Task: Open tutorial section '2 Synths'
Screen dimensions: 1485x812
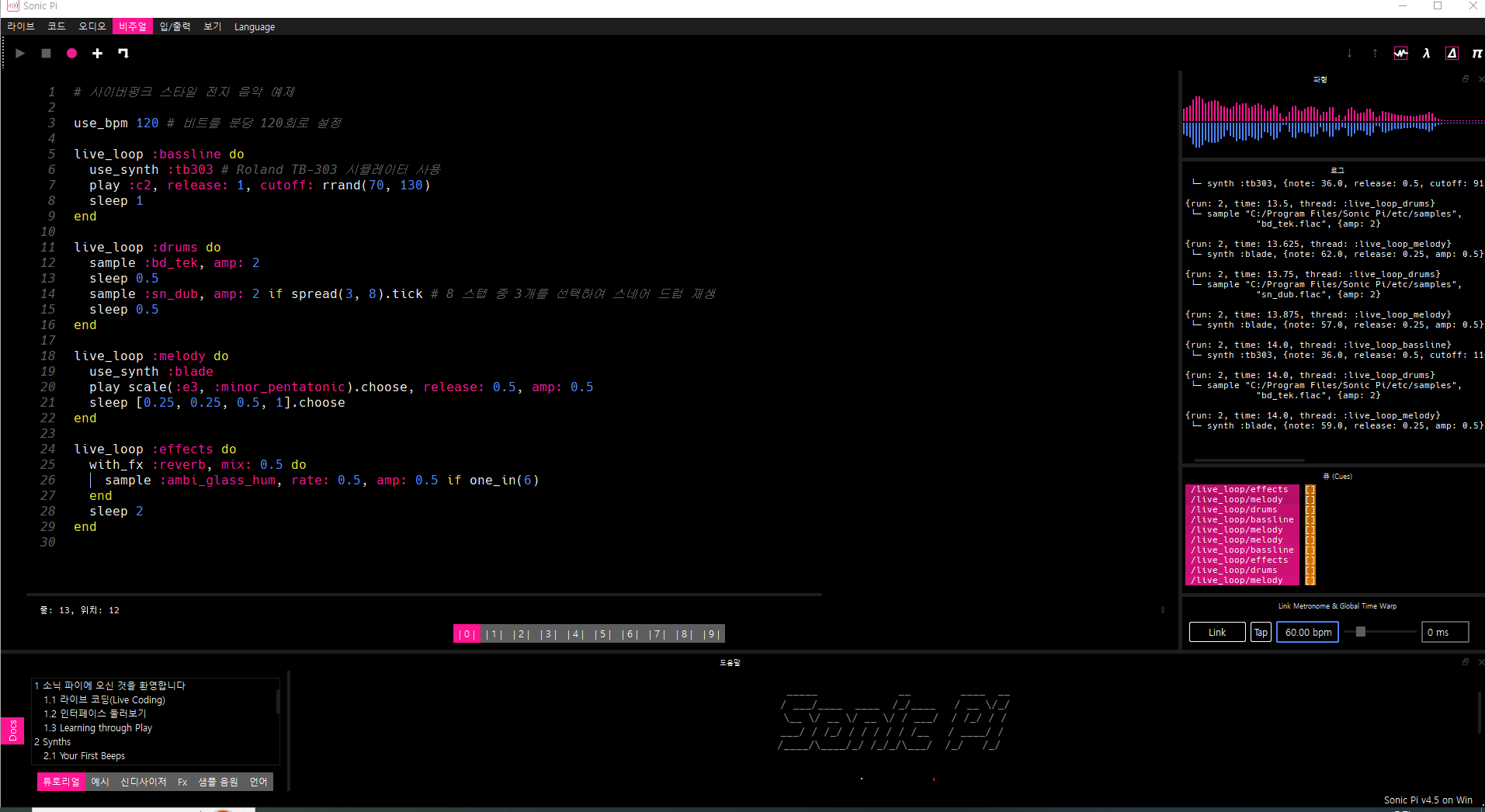Action: (52, 741)
